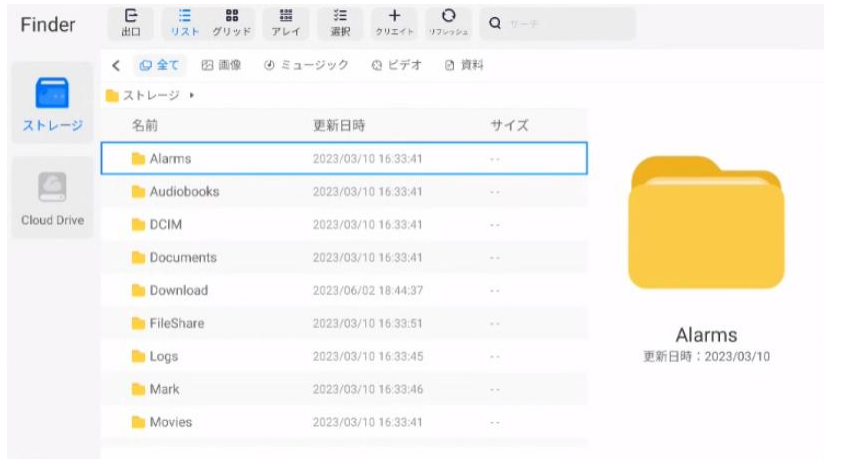Select the Mark folder name
This screenshot has width=849, height=465.
pos(165,389)
